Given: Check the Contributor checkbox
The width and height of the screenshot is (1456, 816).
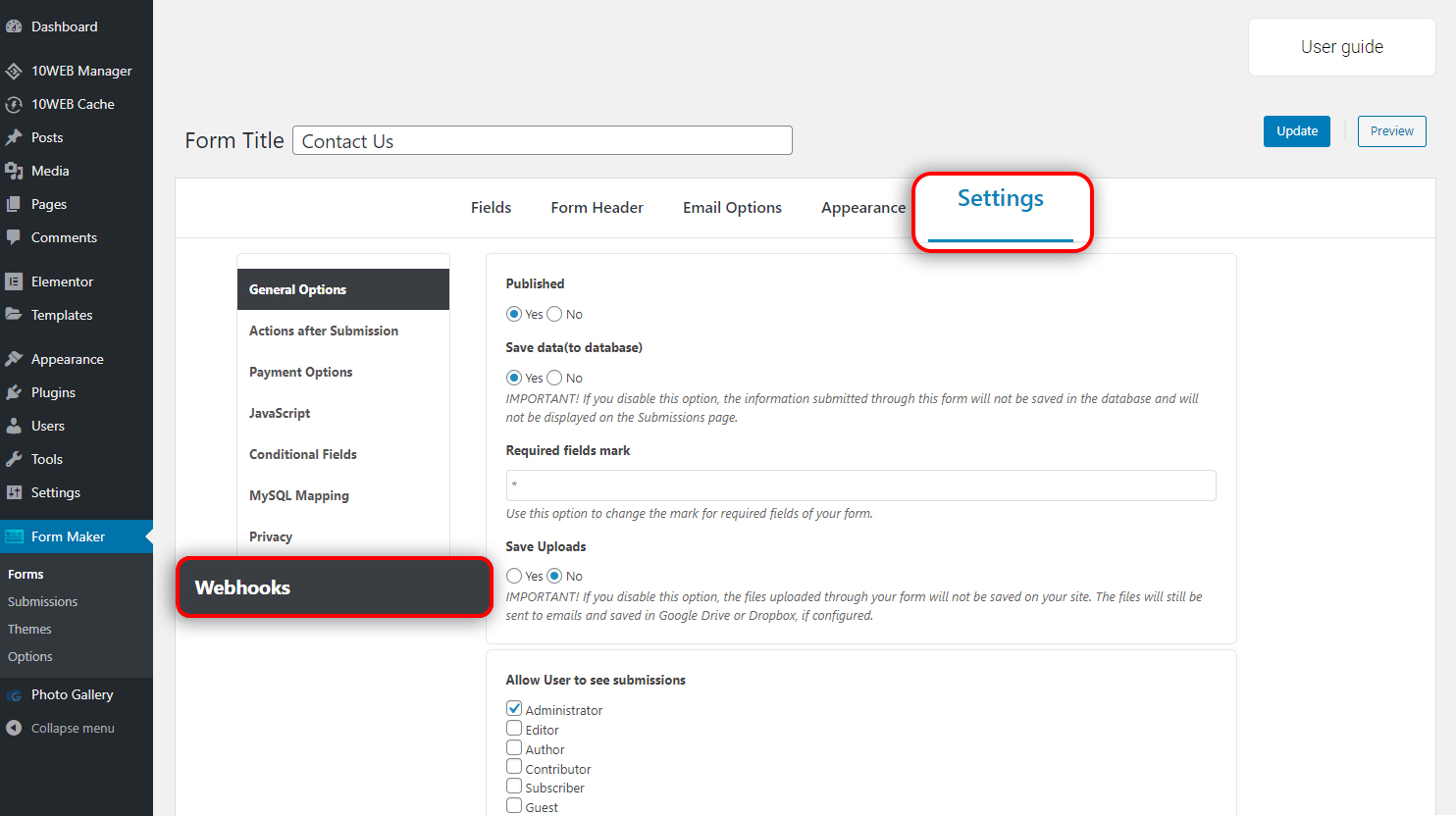Looking at the screenshot, I should pos(514,766).
